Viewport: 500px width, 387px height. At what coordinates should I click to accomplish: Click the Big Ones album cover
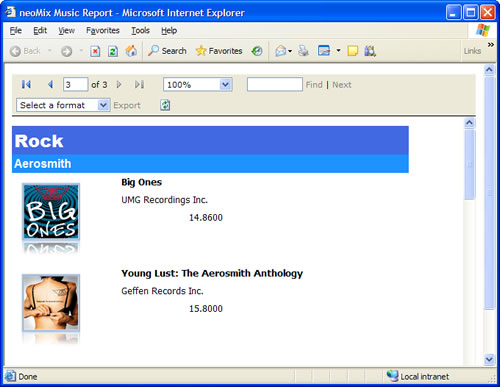[51, 211]
